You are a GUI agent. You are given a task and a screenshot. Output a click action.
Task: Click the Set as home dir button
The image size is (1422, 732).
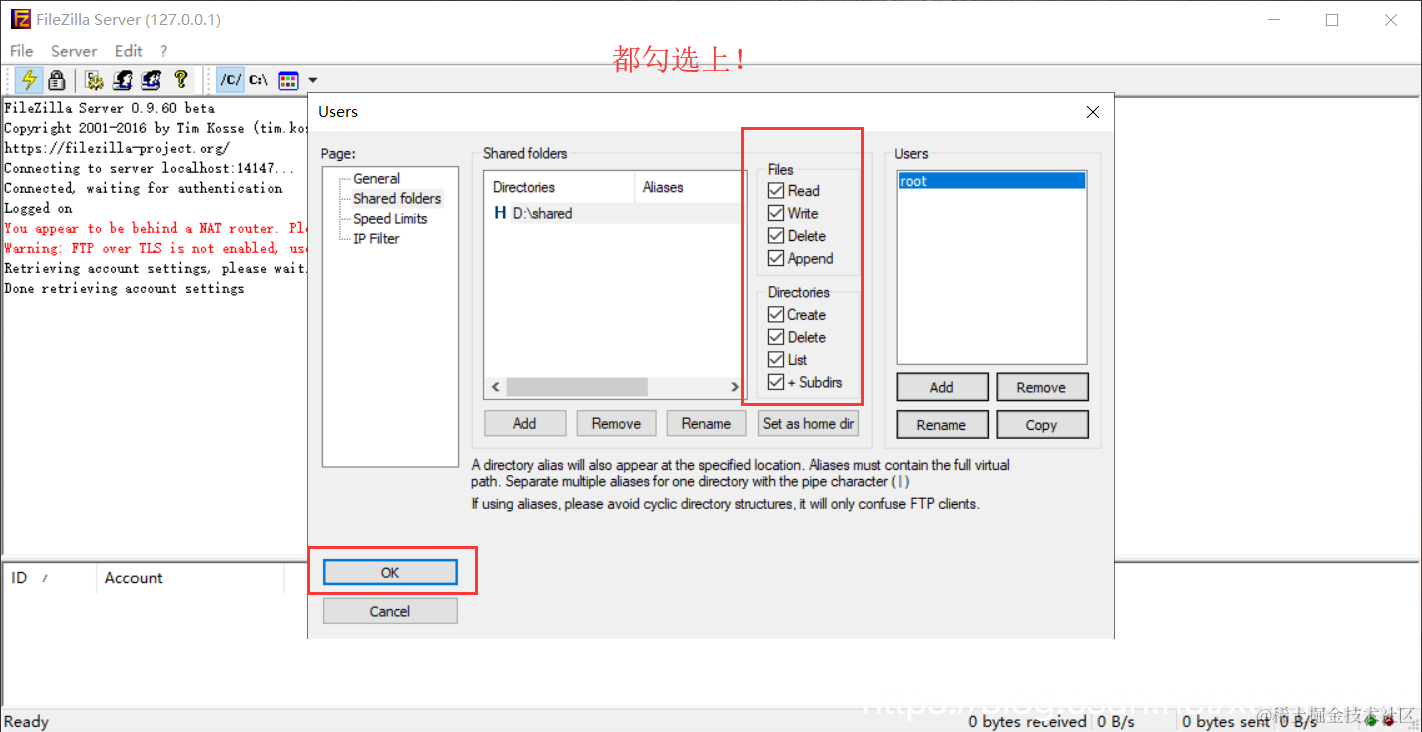pyautogui.click(x=808, y=423)
